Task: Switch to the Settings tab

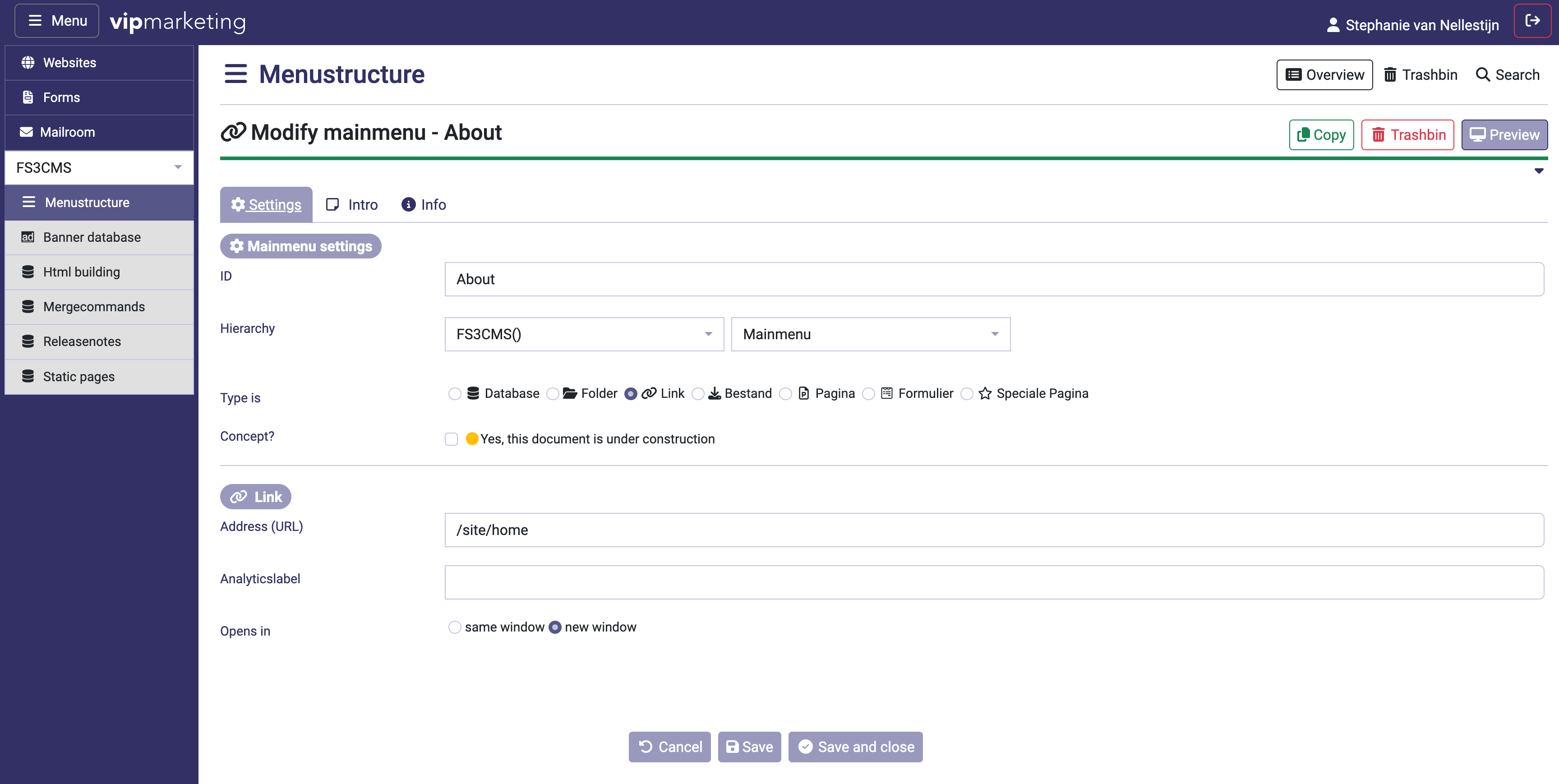Action: point(266,205)
